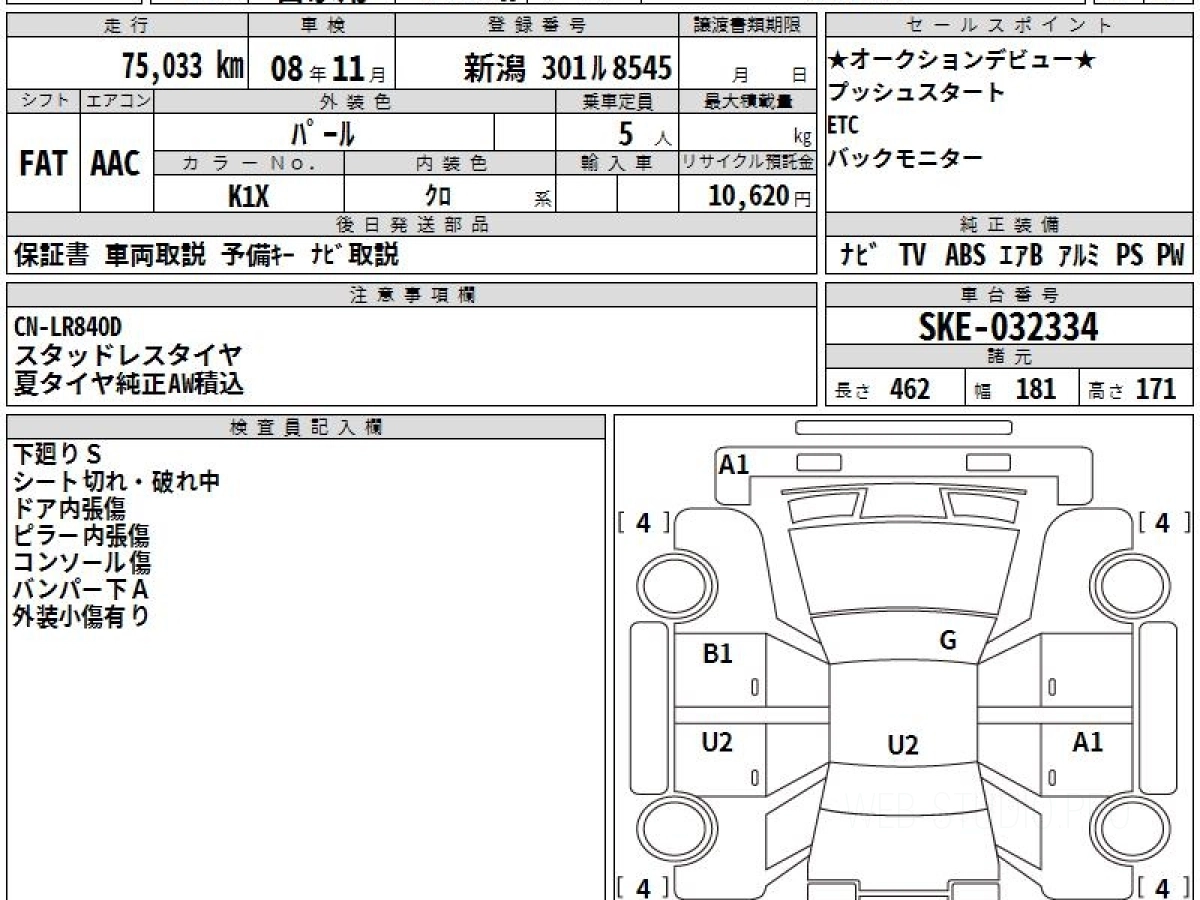The height and width of the screenshot is (900, 1200).
Task: Select PW in the 純正装備 row
Action: click(1170, 255)
